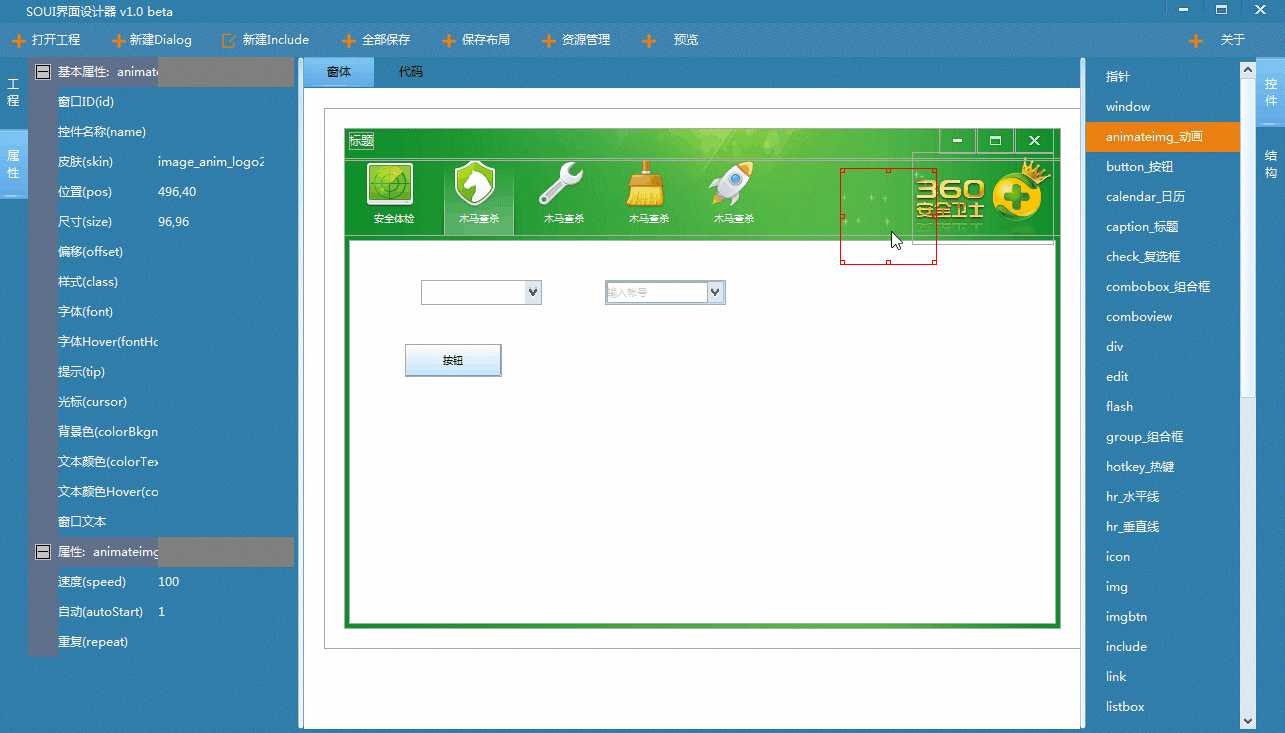Image resolution: width=1285 pixels, height=733 pixels.
Task: Open the 属性 side tab
Action: (13, 165)
